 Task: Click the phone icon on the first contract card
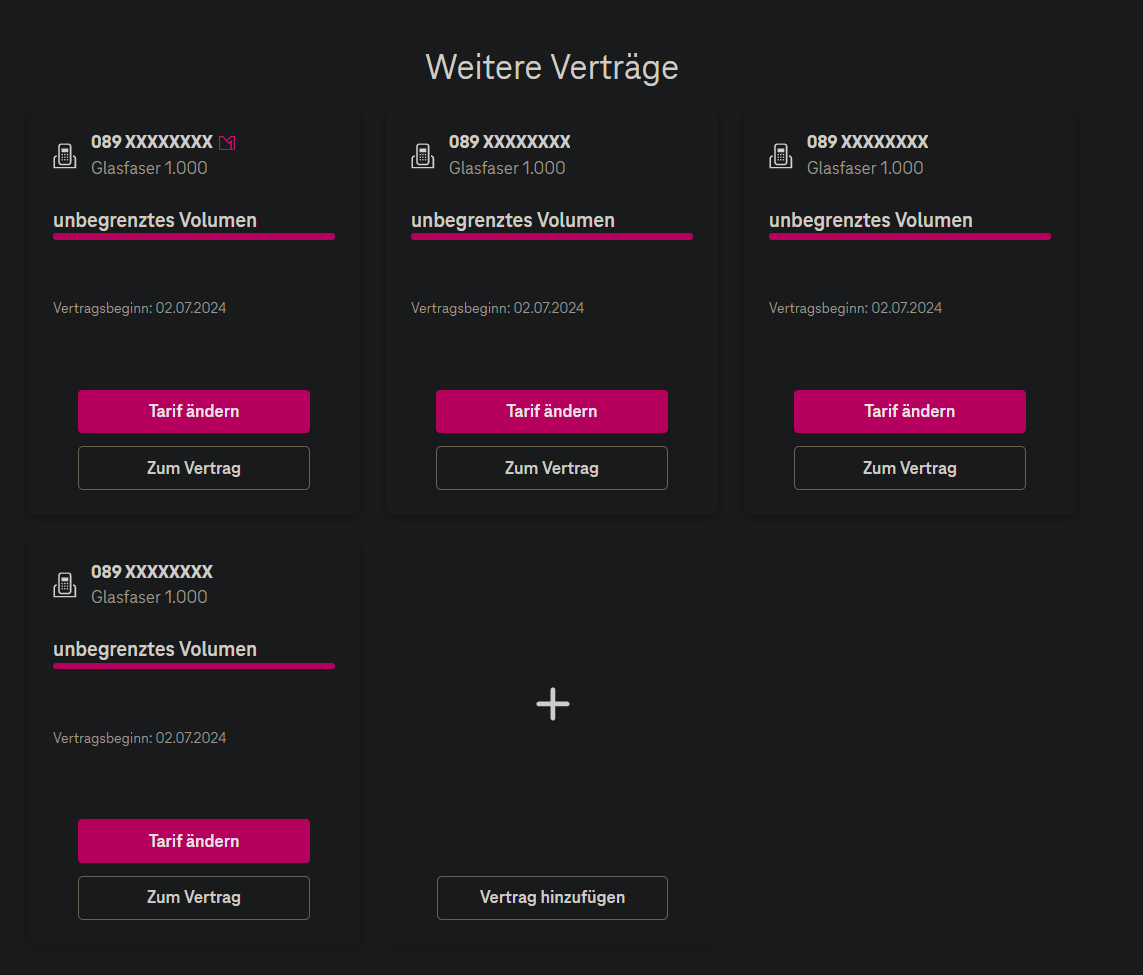[63, 155]
